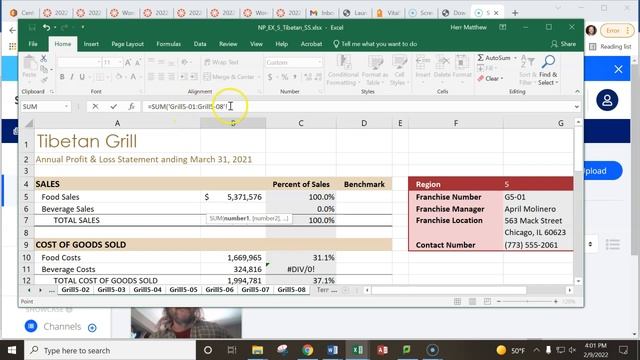
Task: Click the #DIV/0! error cell
Action: coord(300,269)
